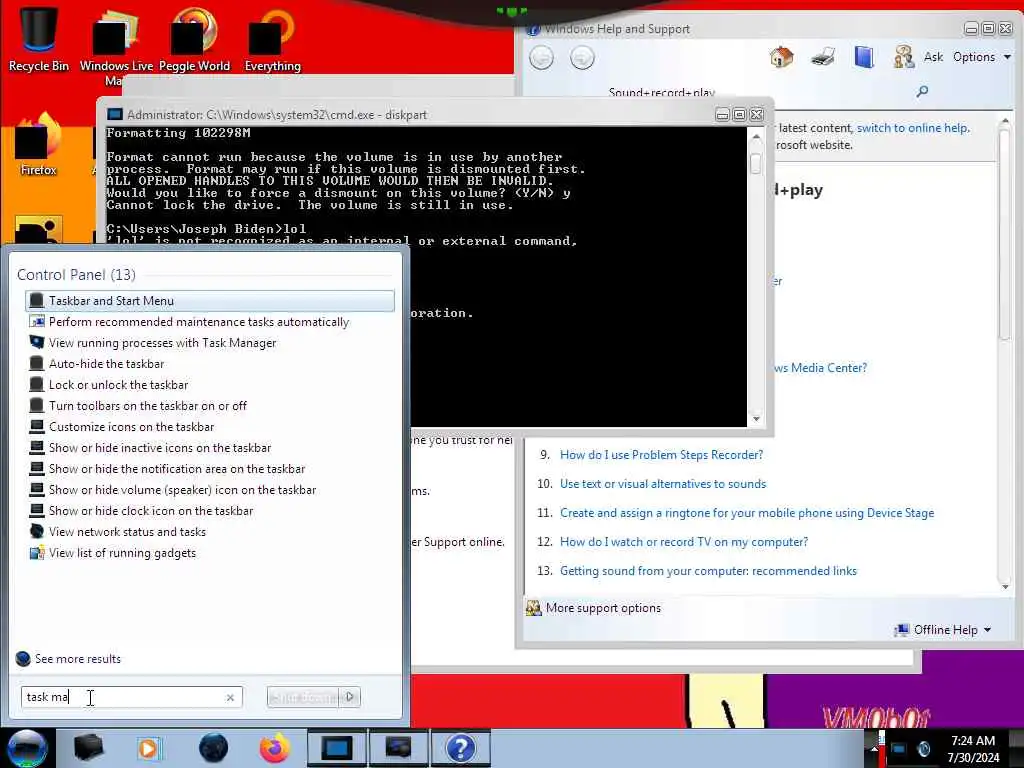Open the Shut down options arrow
Viewport: 1024px width, 768px height.
tap(351, 697)
